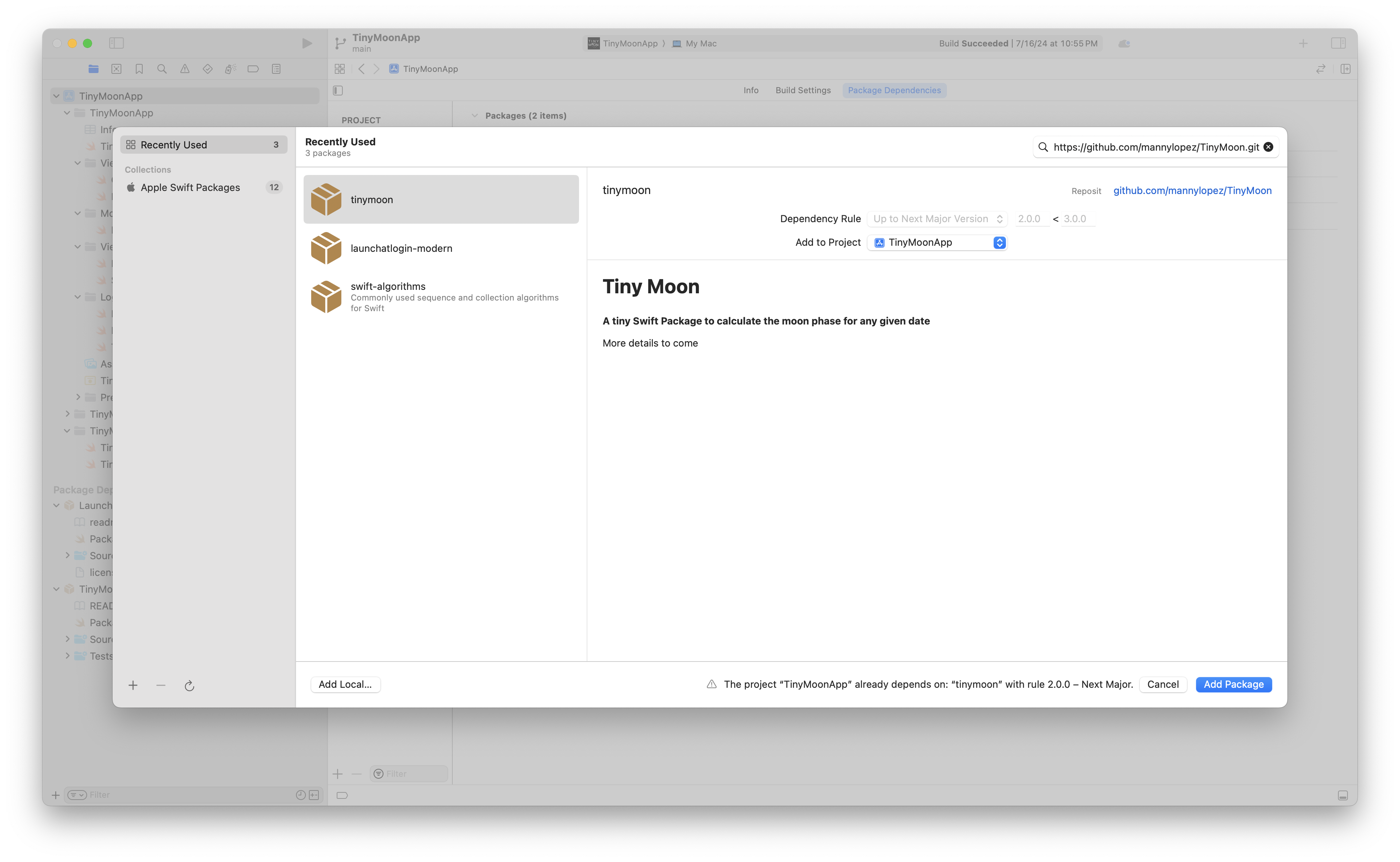Viewport: 1400px width, 862px height.
Task: Click the Cancel button
Action: (1162, 684)
